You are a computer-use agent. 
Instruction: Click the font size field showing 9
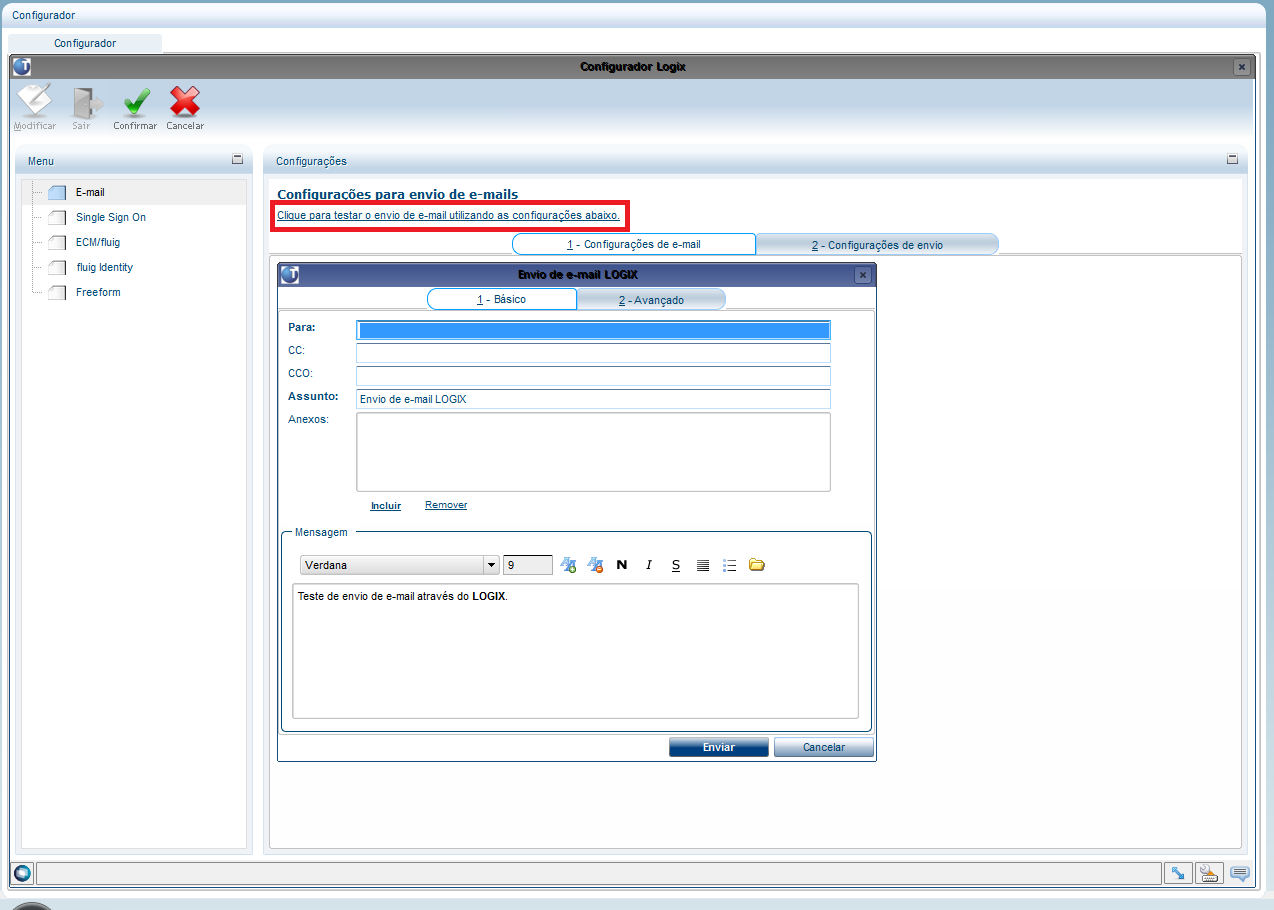click(528, 565)
